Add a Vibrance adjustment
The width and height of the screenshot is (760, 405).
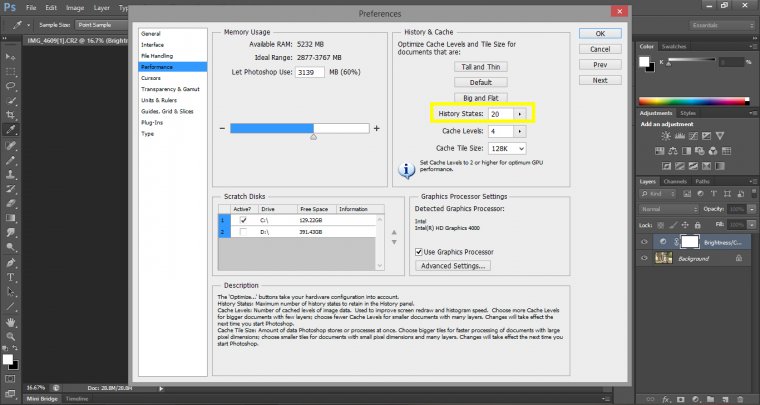(x=720, y=136)
